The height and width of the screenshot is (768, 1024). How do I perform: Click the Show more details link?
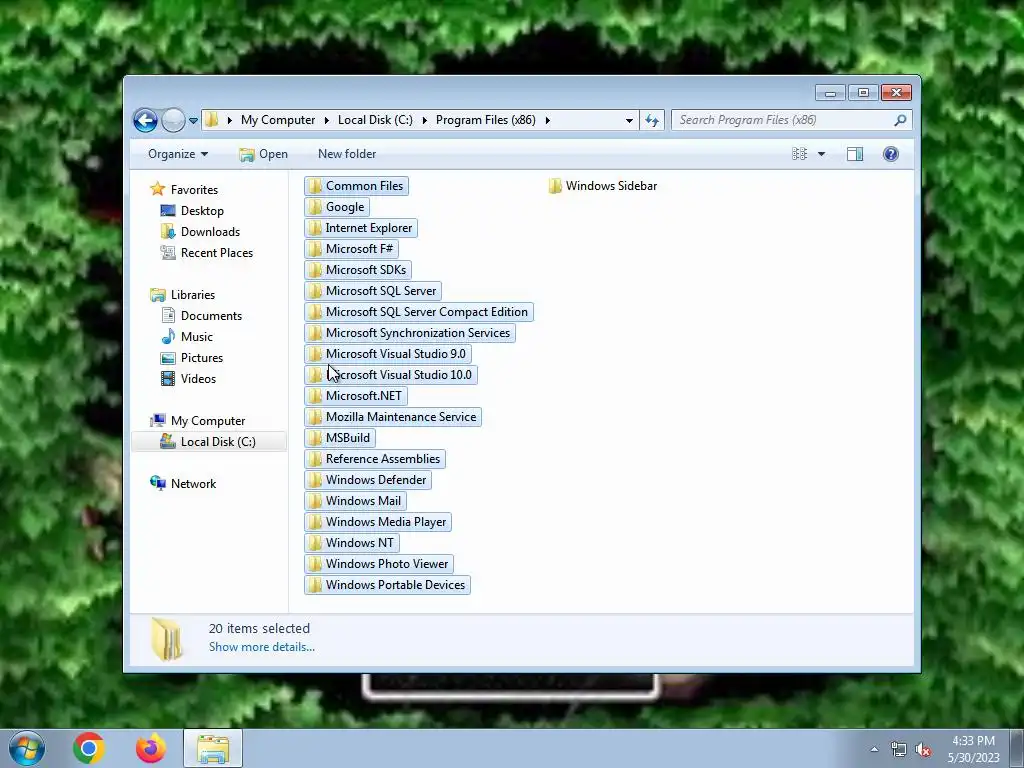[261, 647]
